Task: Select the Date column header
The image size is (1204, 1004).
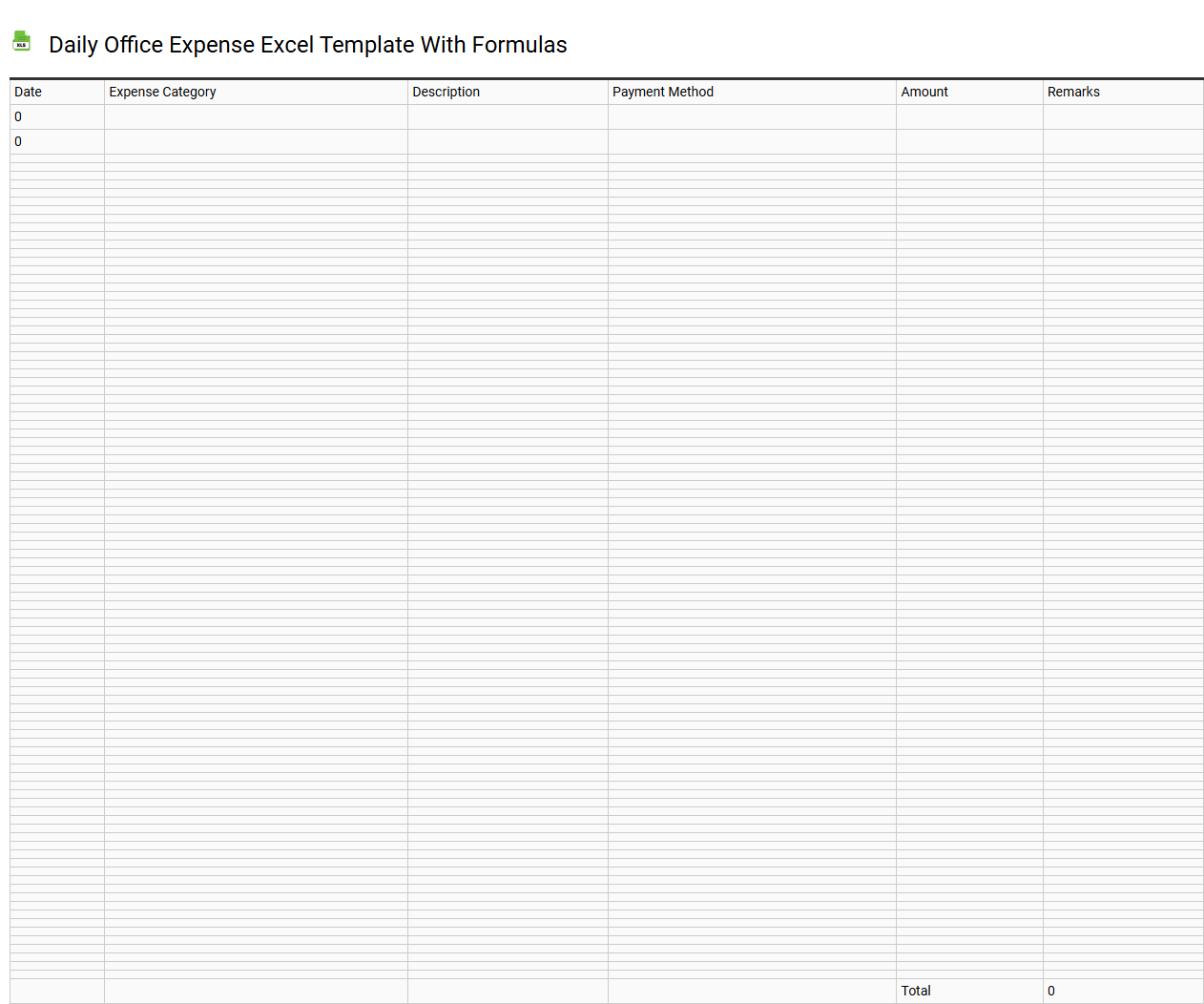Action: point(28,92)
